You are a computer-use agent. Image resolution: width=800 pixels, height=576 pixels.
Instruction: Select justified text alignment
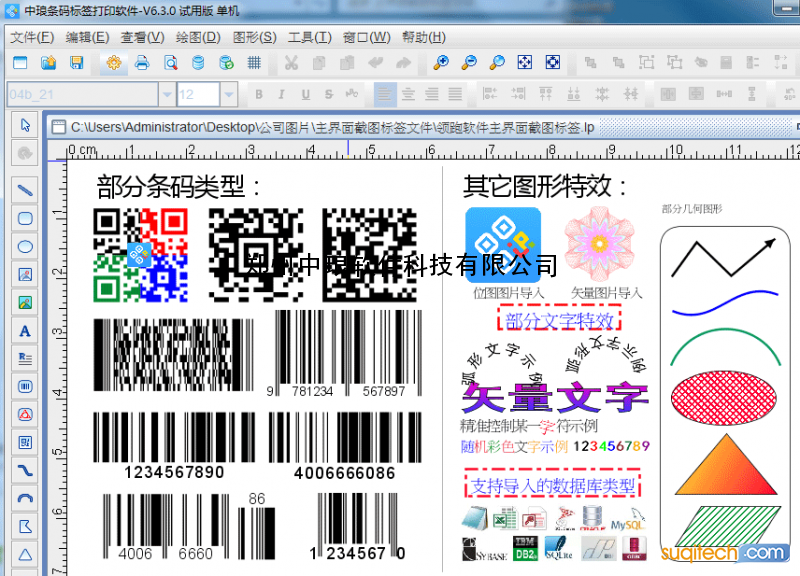tap(455, 94)
